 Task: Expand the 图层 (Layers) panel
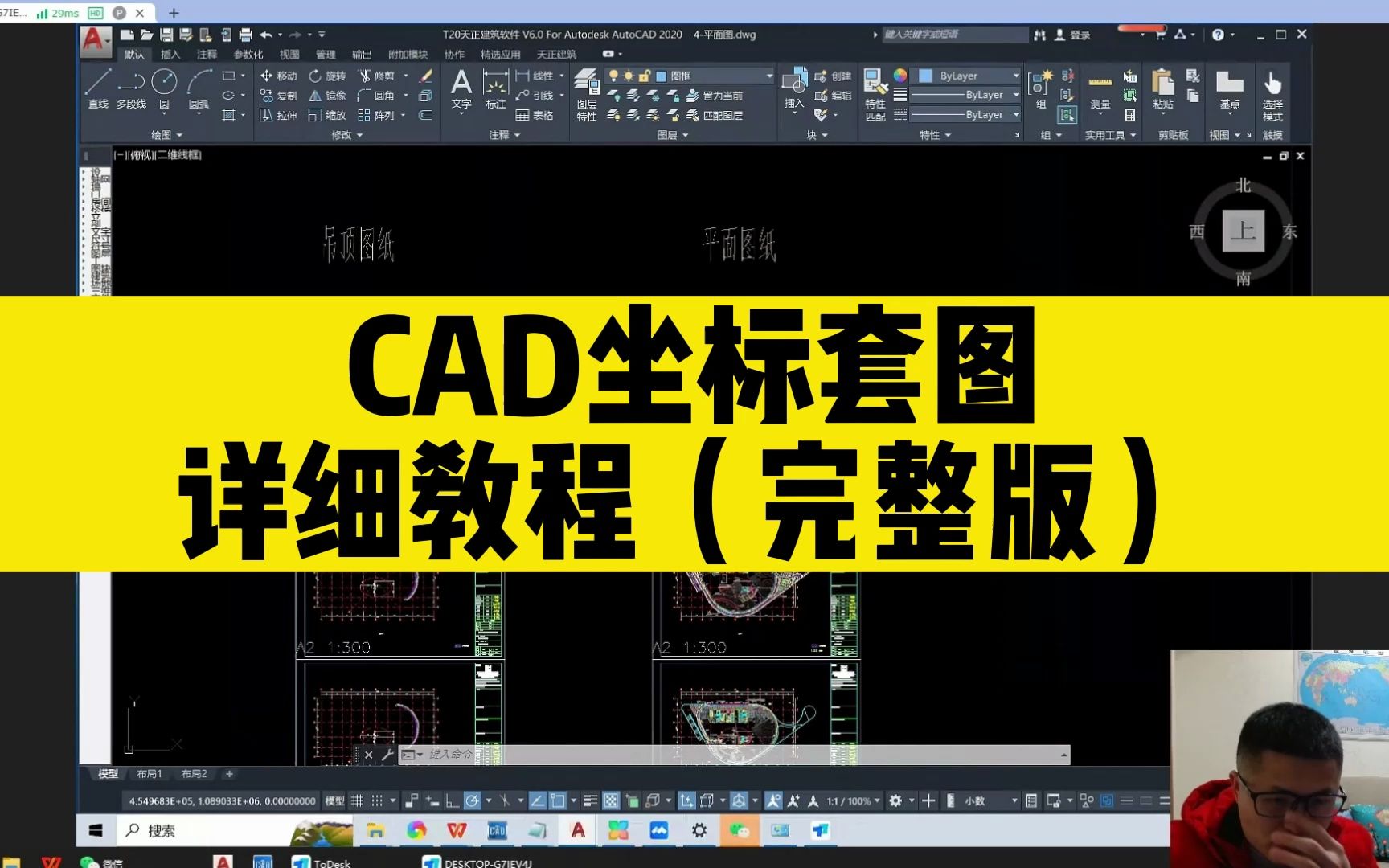coord(673,135)
